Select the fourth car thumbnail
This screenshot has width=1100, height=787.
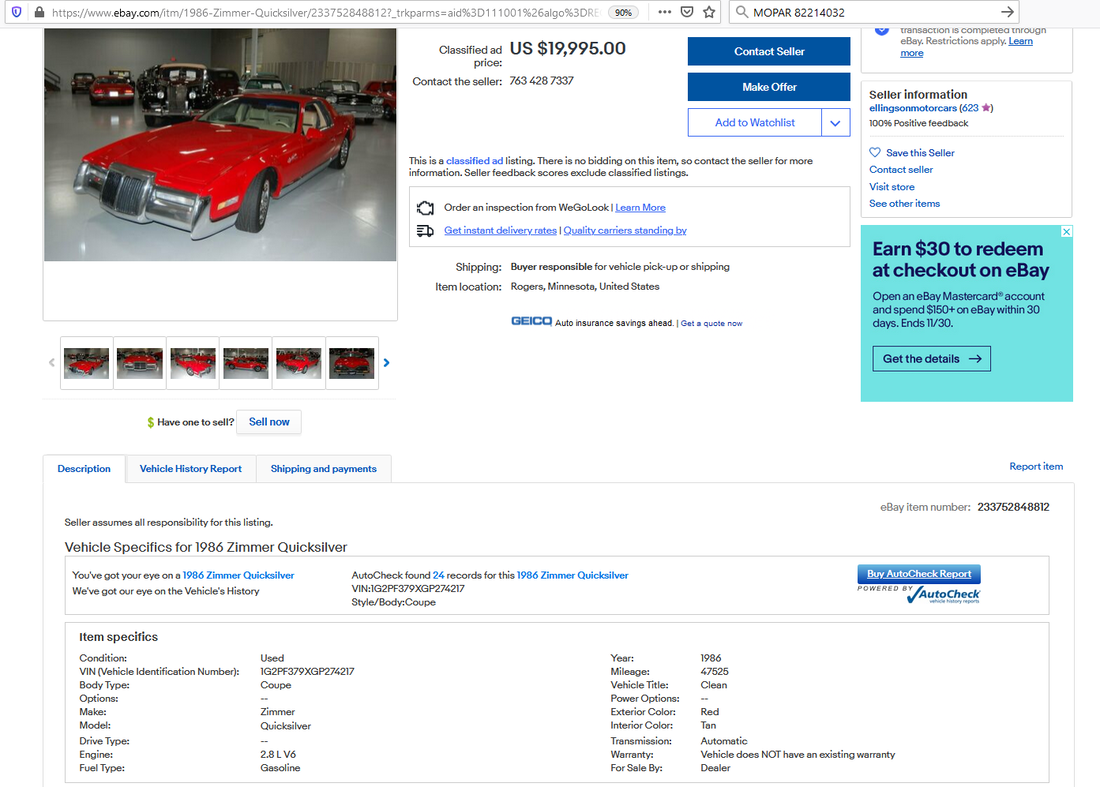[x=246, y=363]
